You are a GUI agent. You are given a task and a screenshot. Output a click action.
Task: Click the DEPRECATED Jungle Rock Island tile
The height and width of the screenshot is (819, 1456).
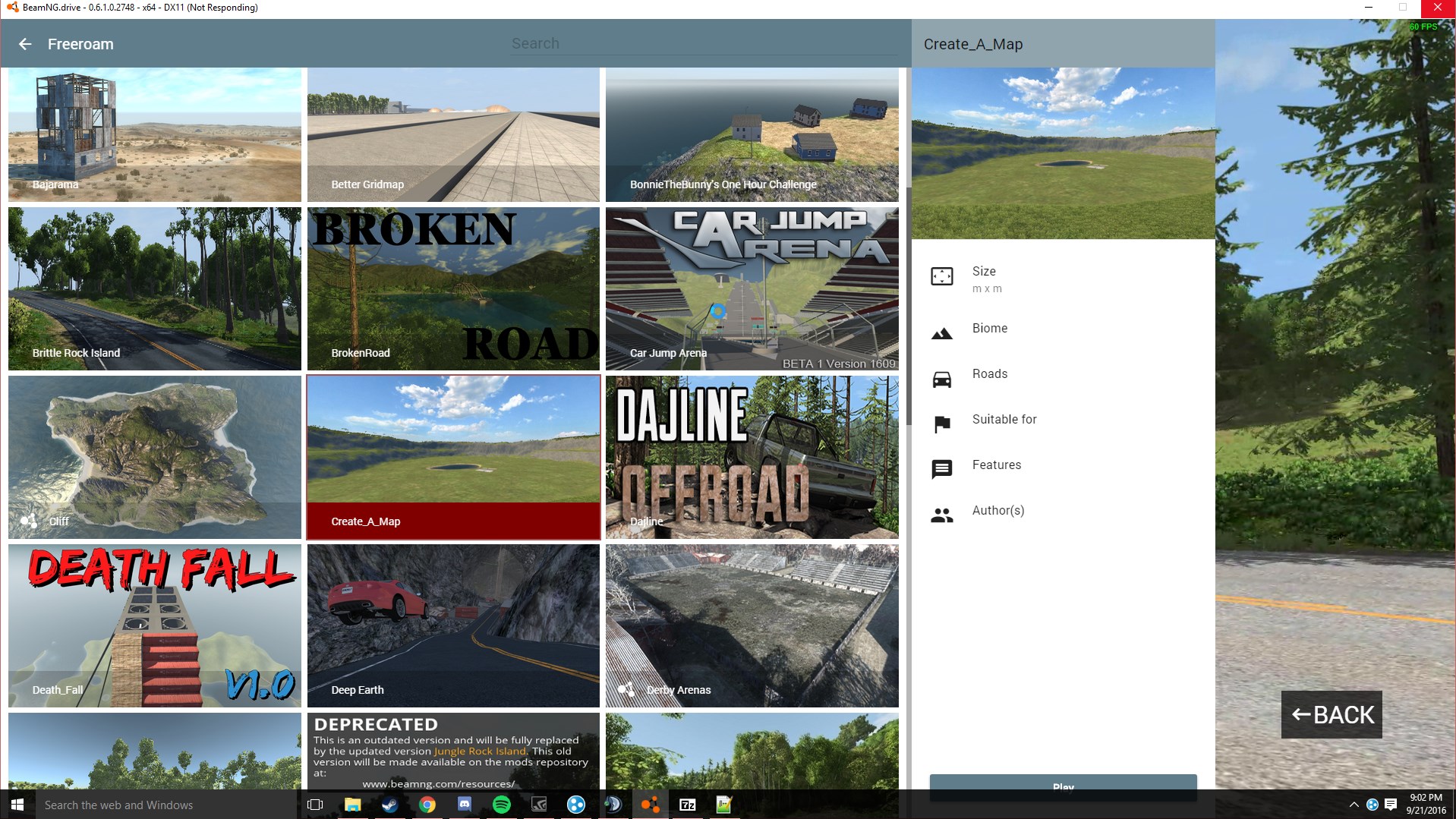tap(453, 751)
